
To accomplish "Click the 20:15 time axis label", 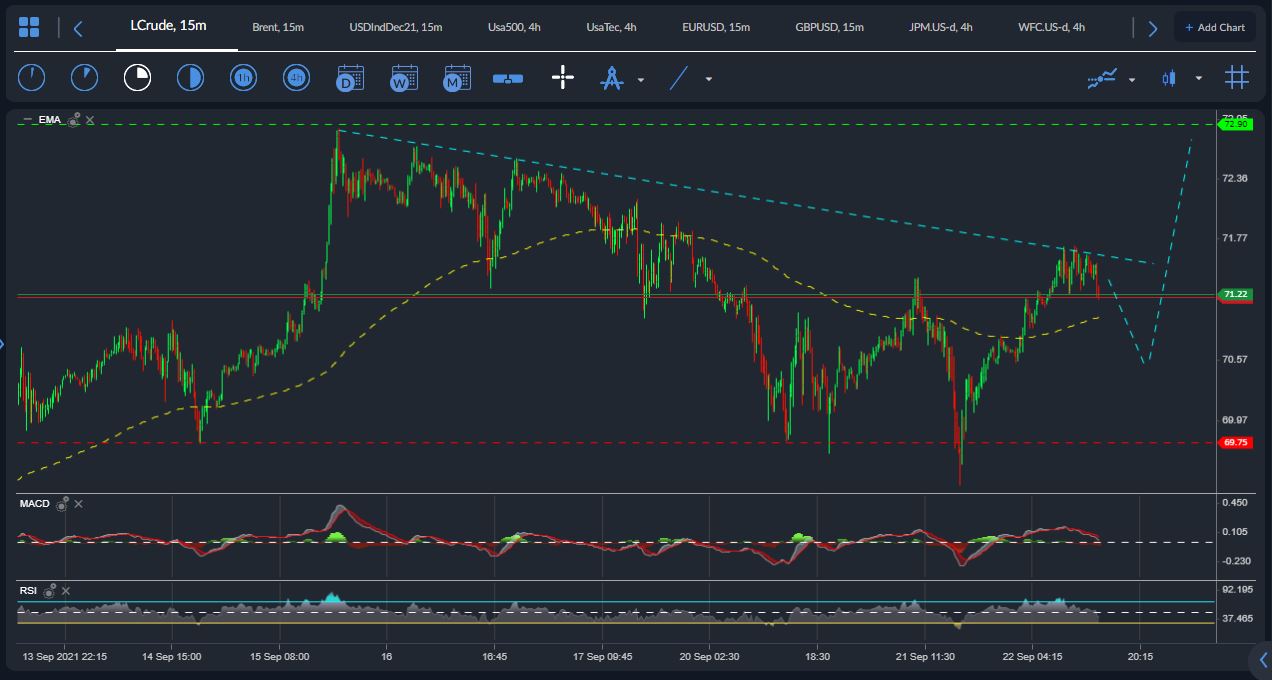I will [1140, 657].
